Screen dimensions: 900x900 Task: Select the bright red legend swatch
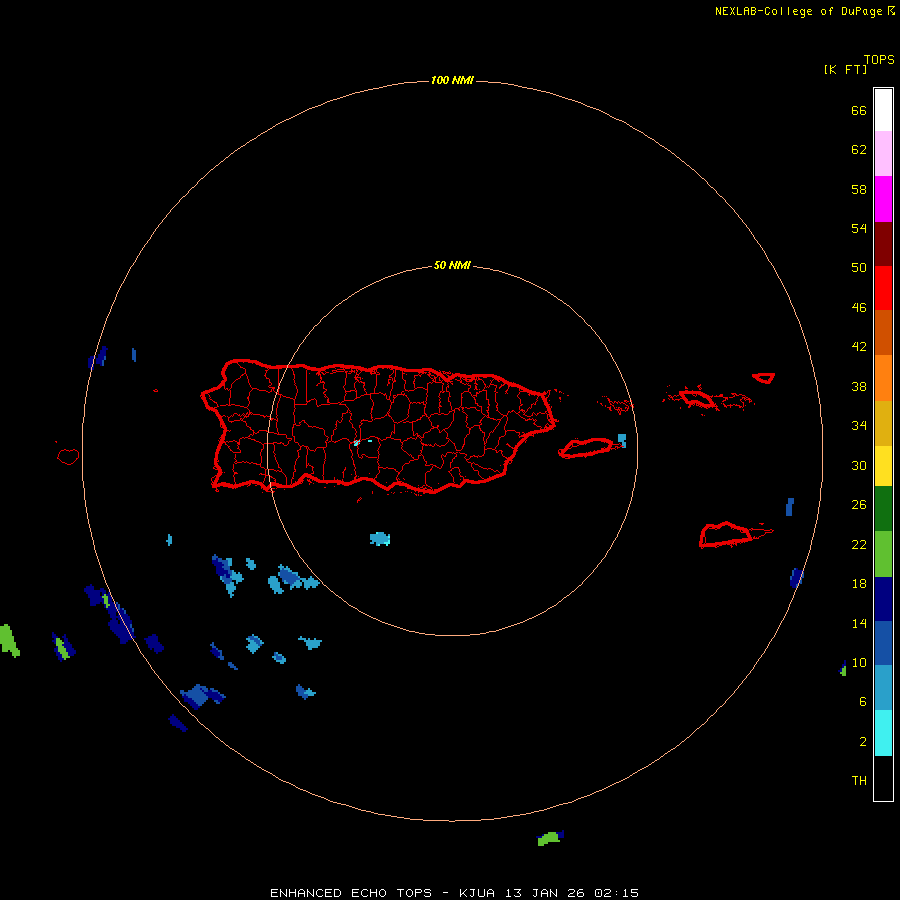coord(883,288)
